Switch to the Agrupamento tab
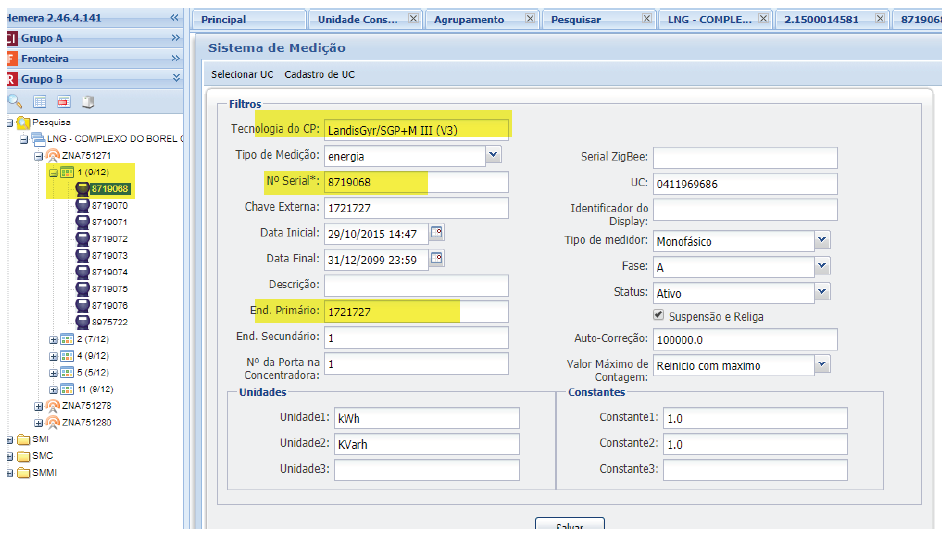This screenshot has width=942, height=534. (x=468, y=19)
